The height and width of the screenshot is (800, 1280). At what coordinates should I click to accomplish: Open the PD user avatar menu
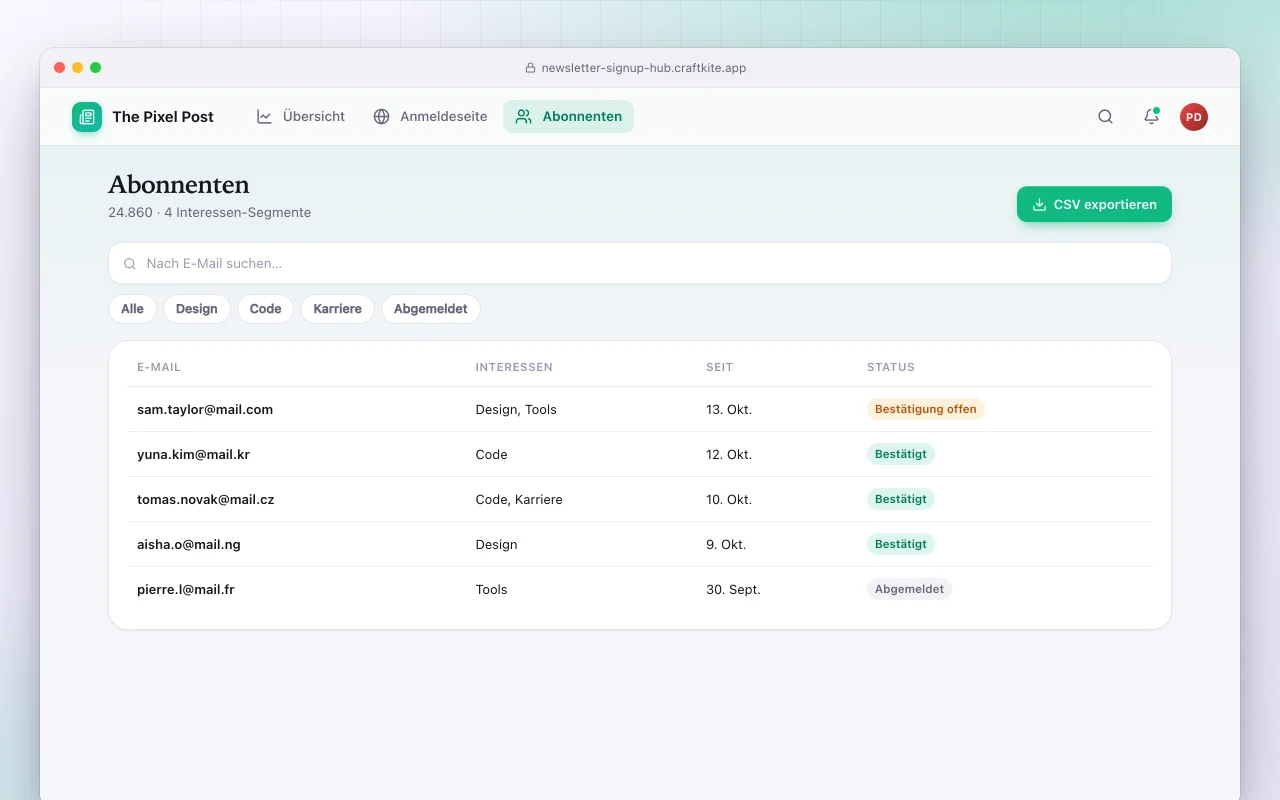point(1194,117)
